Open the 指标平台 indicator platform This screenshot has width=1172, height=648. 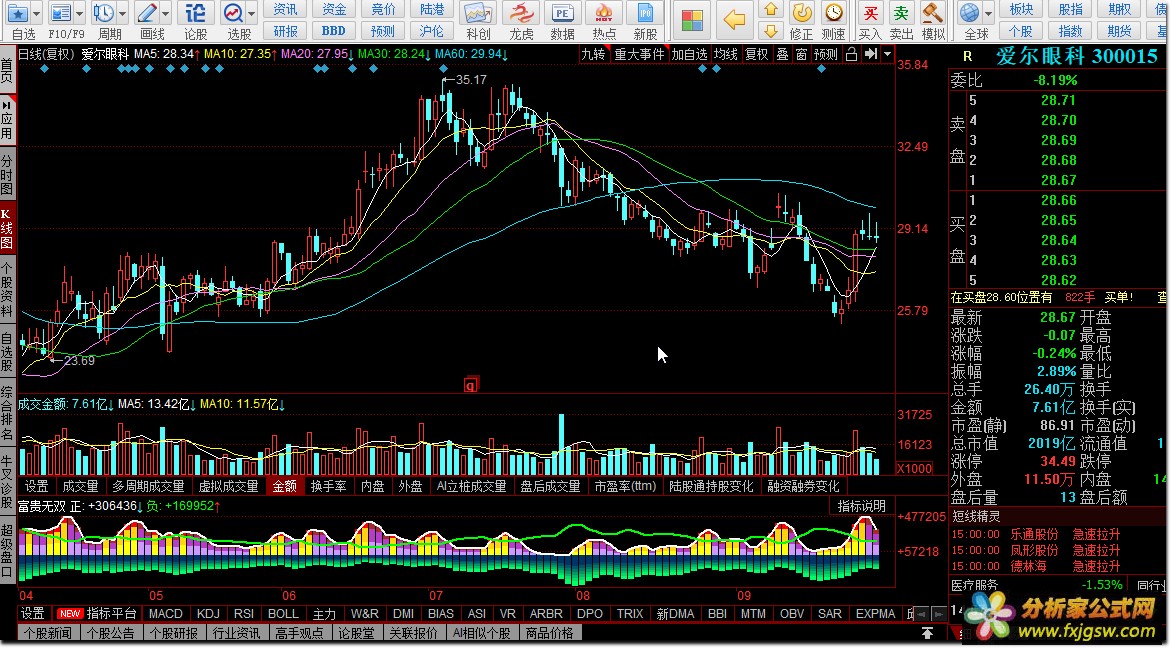tap(112, 614)
